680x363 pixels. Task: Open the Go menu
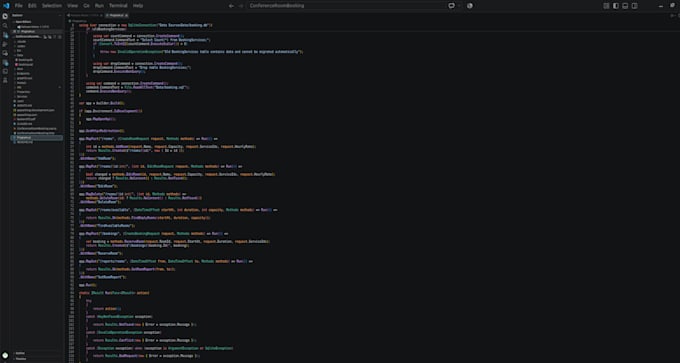click(86, 6)
